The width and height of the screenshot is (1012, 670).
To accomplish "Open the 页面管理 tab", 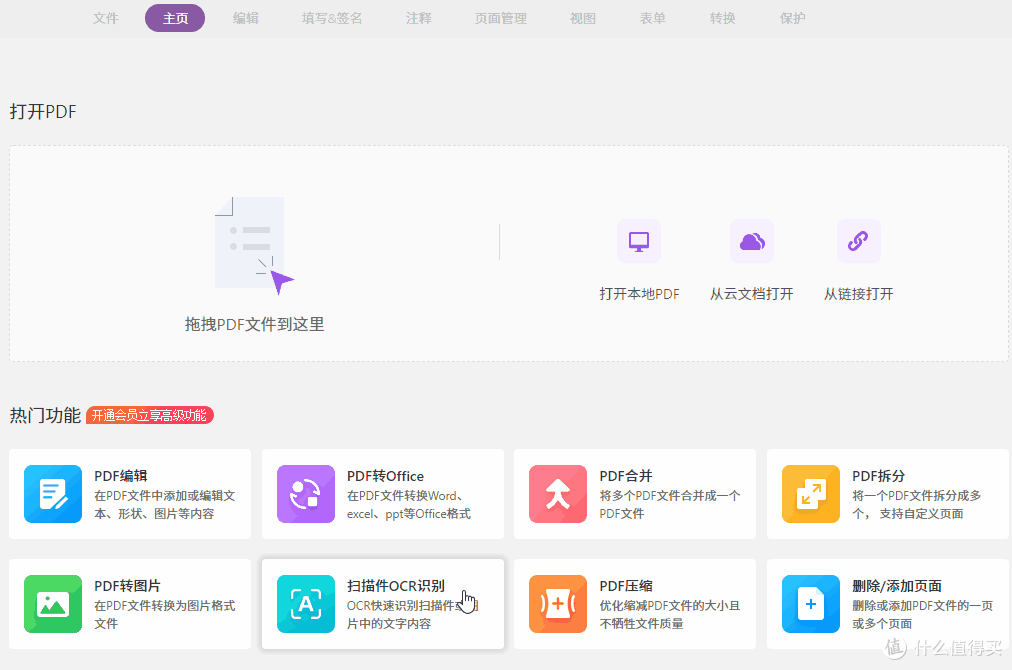I will 500,18.
